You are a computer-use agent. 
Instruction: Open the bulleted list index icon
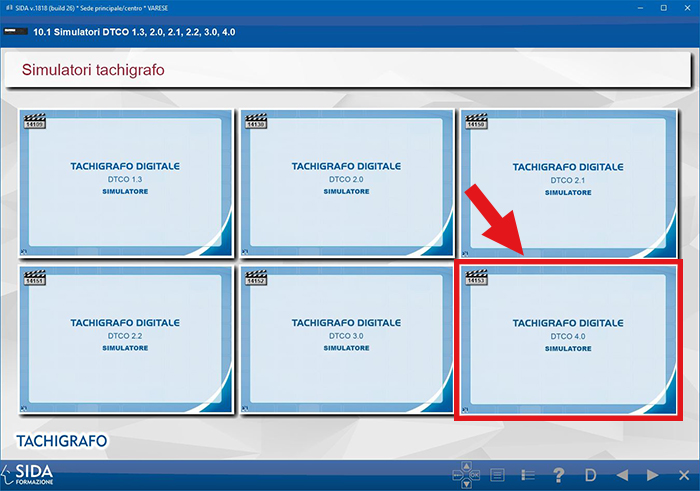pyautogui.click(x=529, y=475)
